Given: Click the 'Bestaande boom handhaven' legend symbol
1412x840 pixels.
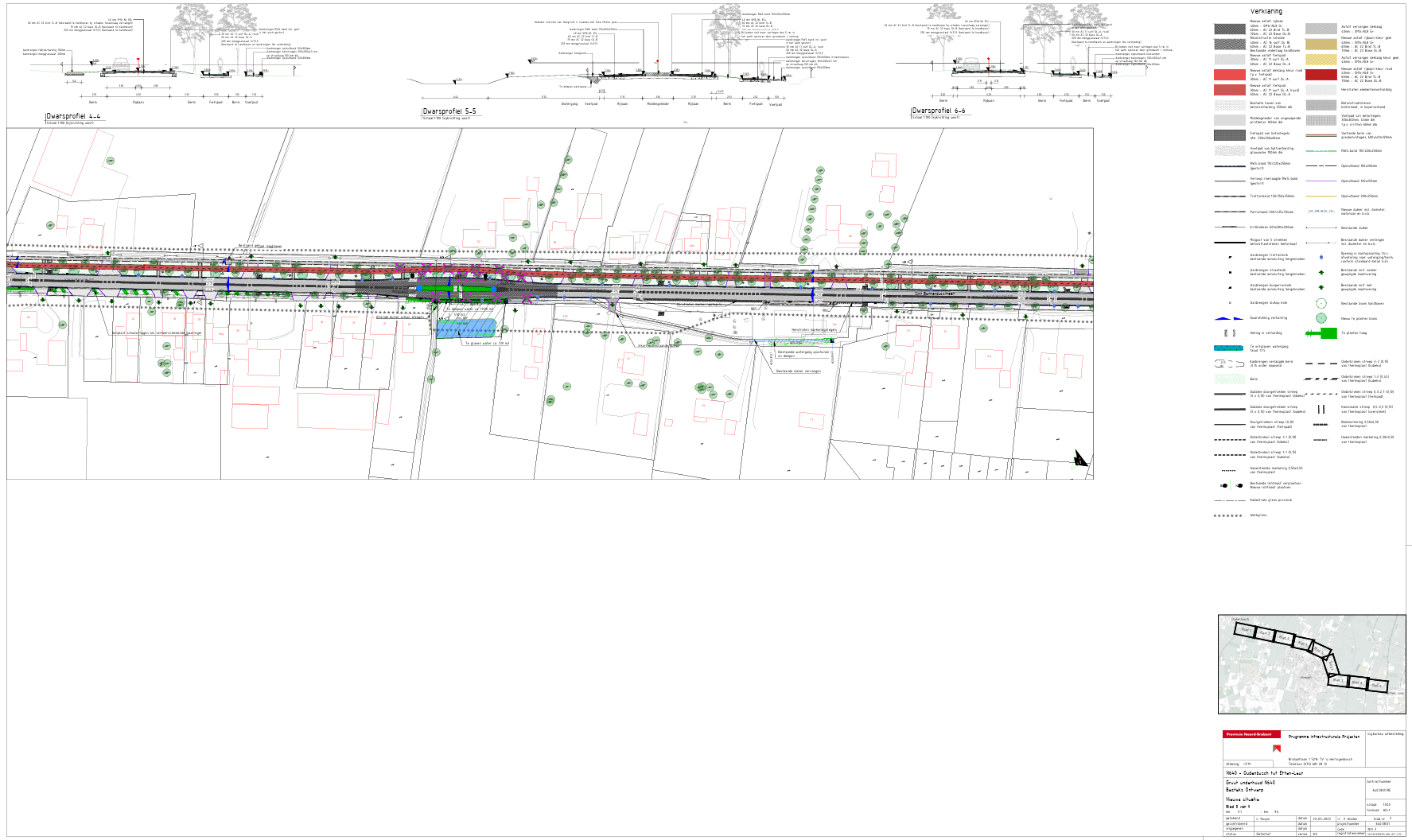Looking at the screenshot, I should point(1321,303).
